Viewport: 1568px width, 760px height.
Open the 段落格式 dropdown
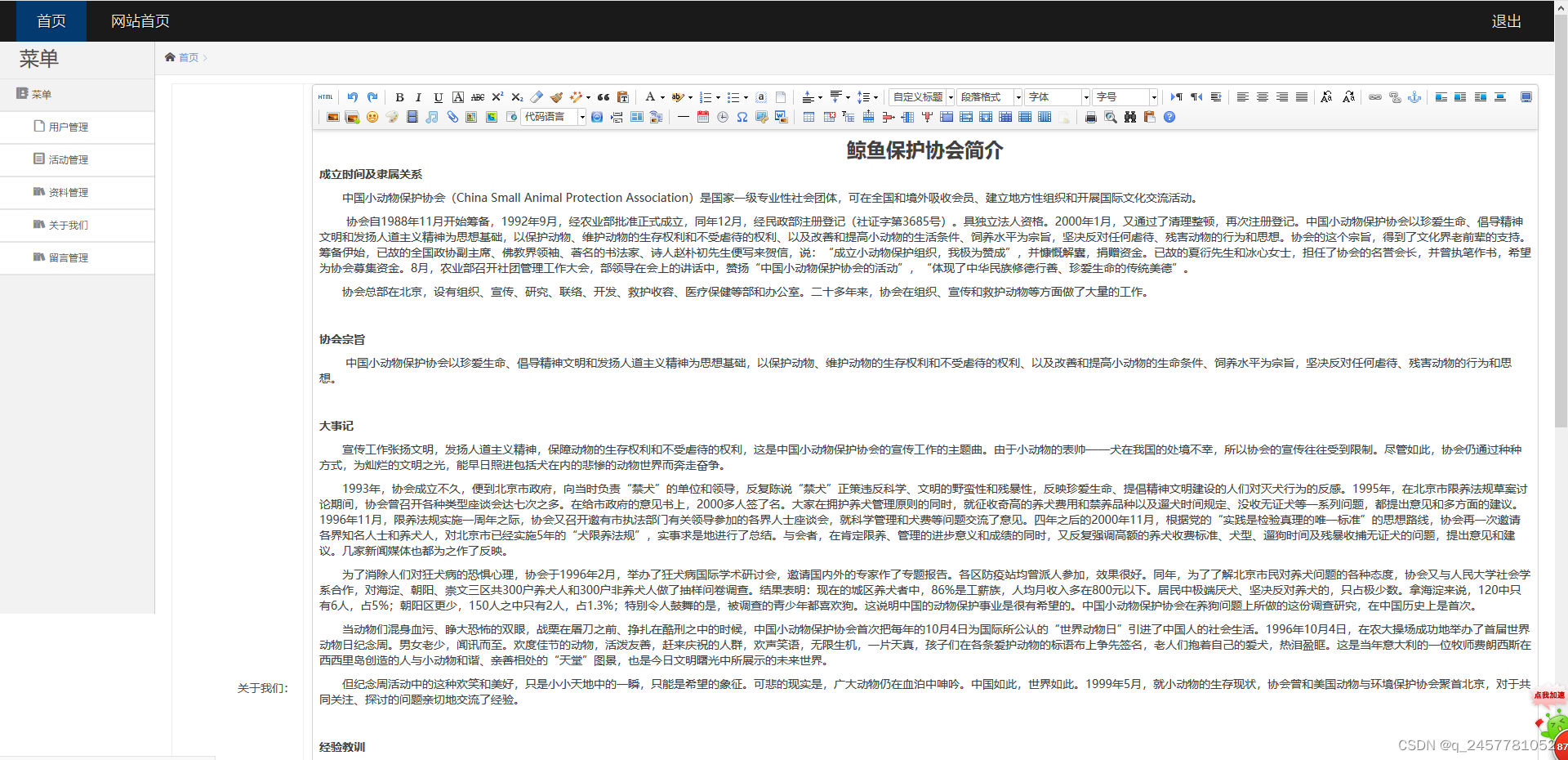point(990,97)
